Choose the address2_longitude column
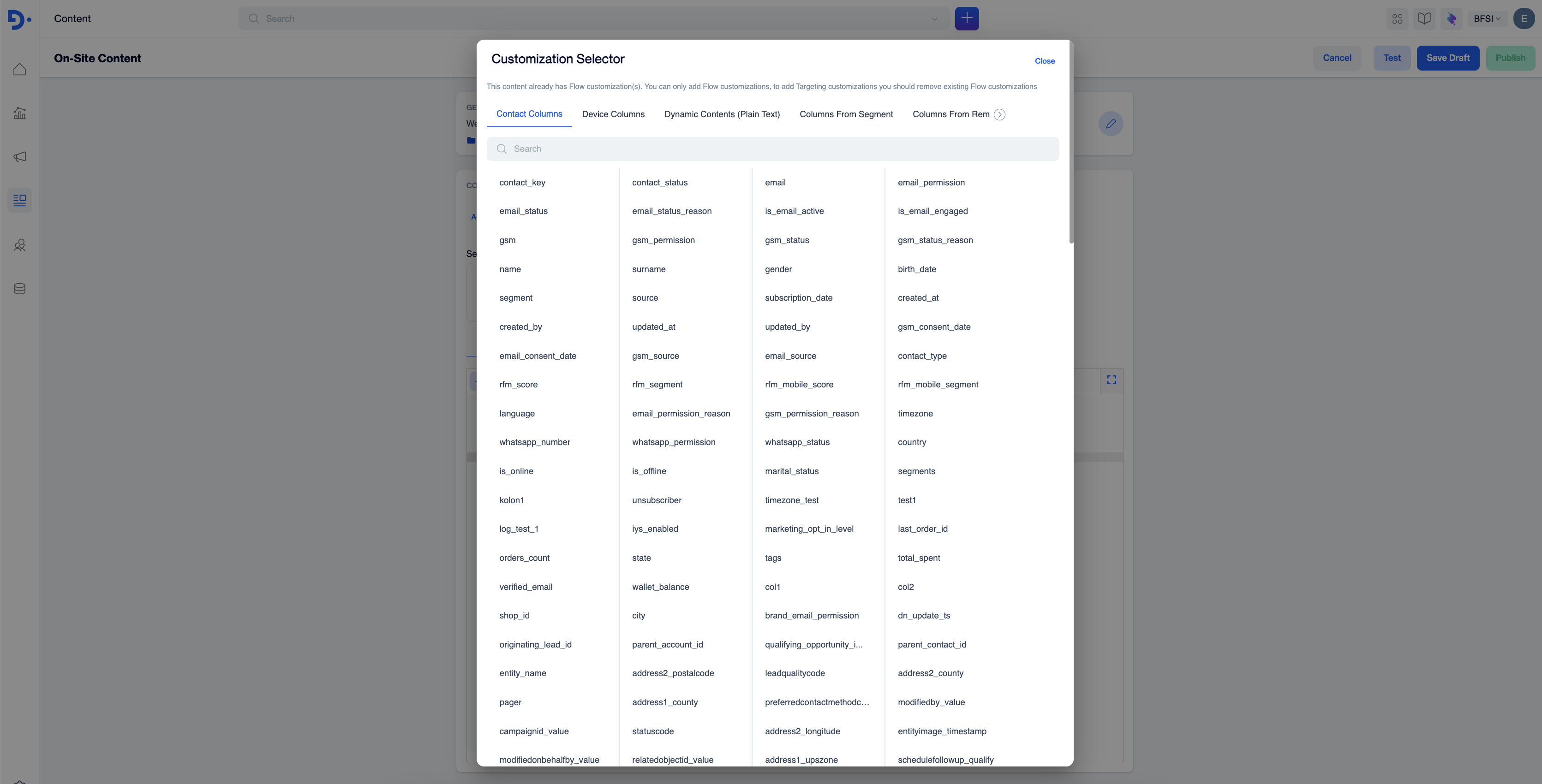Image resolution: width=1542 pixels, height=784 pixels. point(802,731)
